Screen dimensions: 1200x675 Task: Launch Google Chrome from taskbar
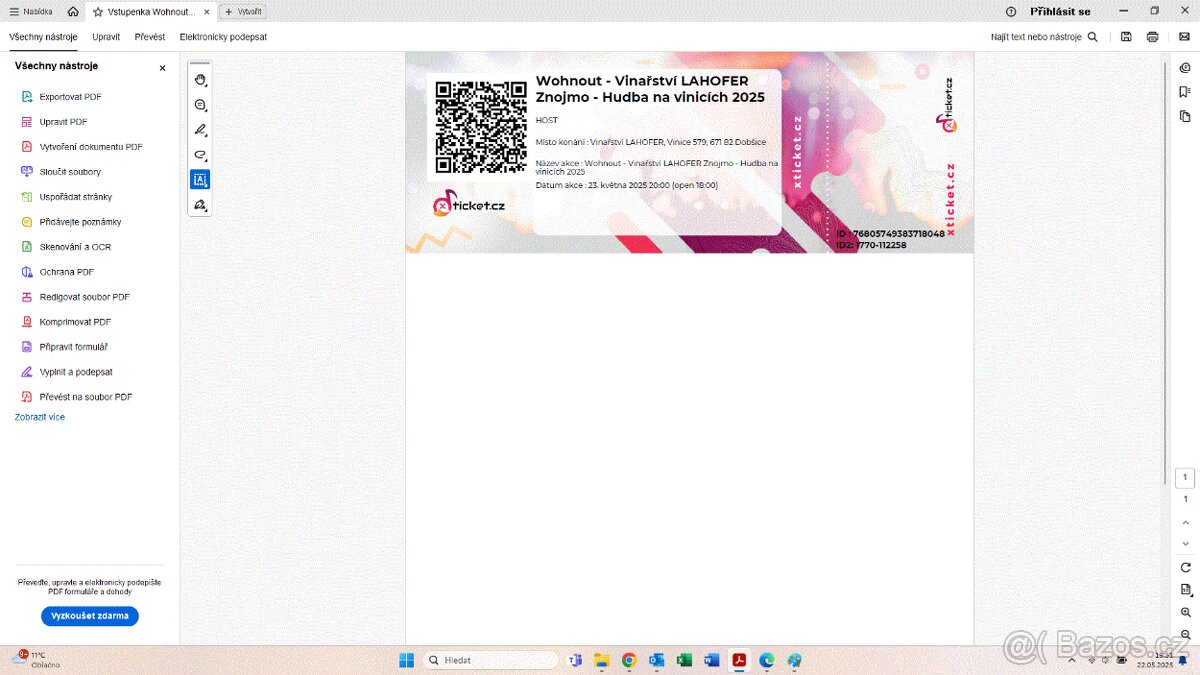(629, 660)
